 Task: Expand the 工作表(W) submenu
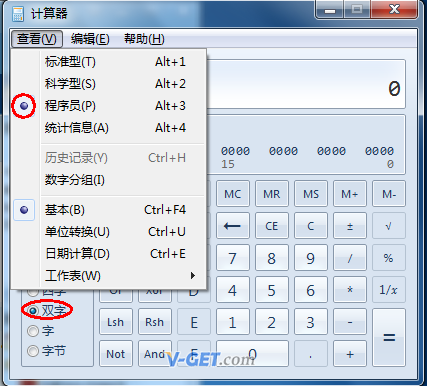point(108,276)
